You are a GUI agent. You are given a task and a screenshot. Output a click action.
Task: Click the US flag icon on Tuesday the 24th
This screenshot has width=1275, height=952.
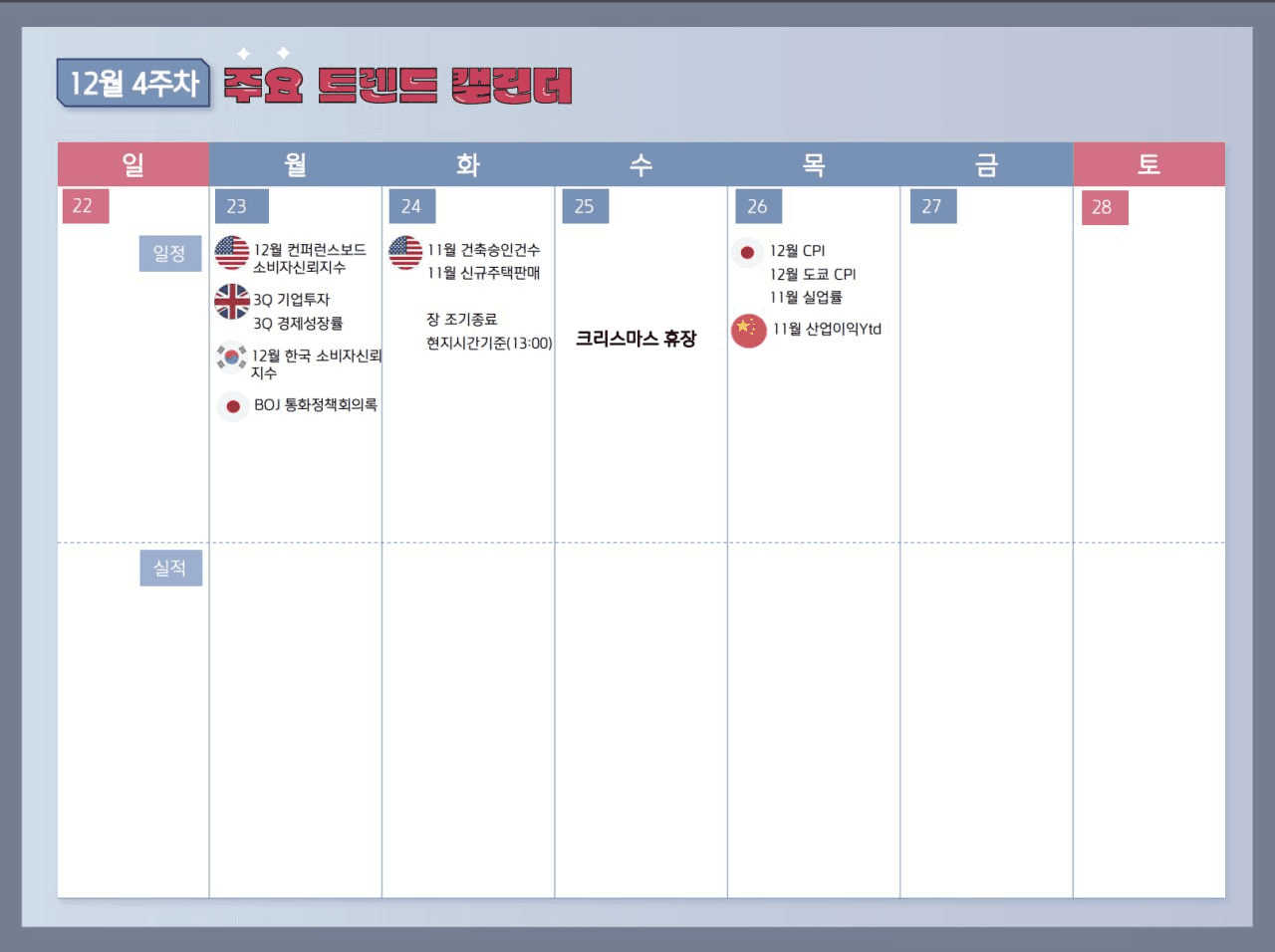tap(405, 253)
